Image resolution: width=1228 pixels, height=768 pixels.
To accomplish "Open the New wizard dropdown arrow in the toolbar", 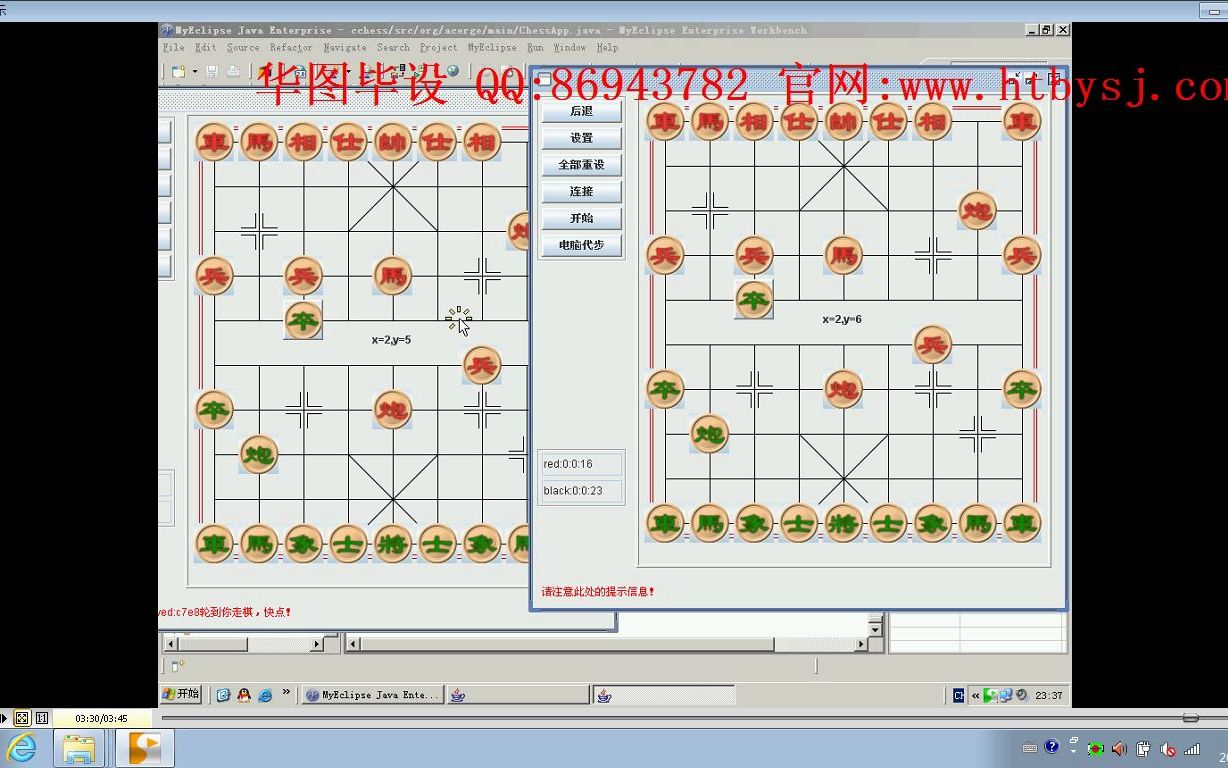I will click(x=194, y=71).
